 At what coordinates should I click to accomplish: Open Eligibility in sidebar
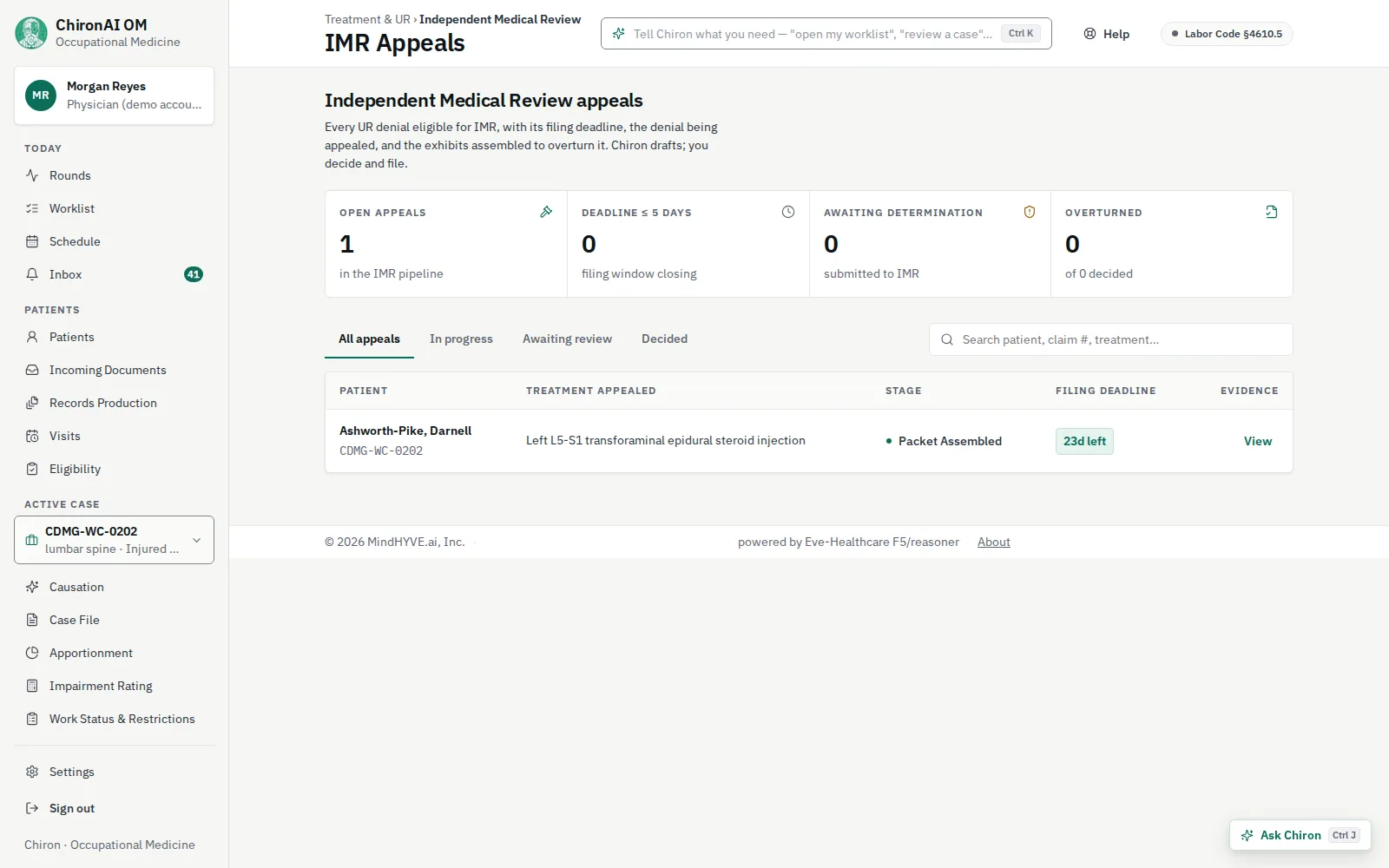114,469
